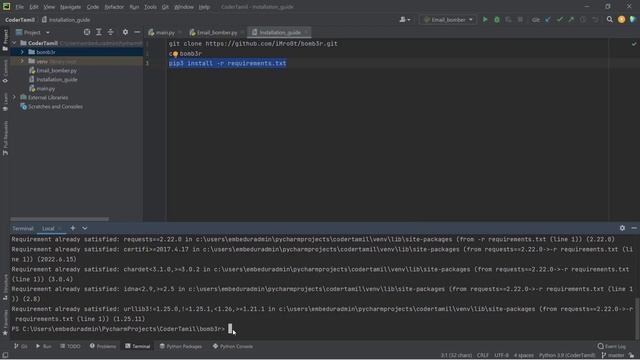Click Python 3.9 interpreter in status bar
640x360 pixels.
567,355
